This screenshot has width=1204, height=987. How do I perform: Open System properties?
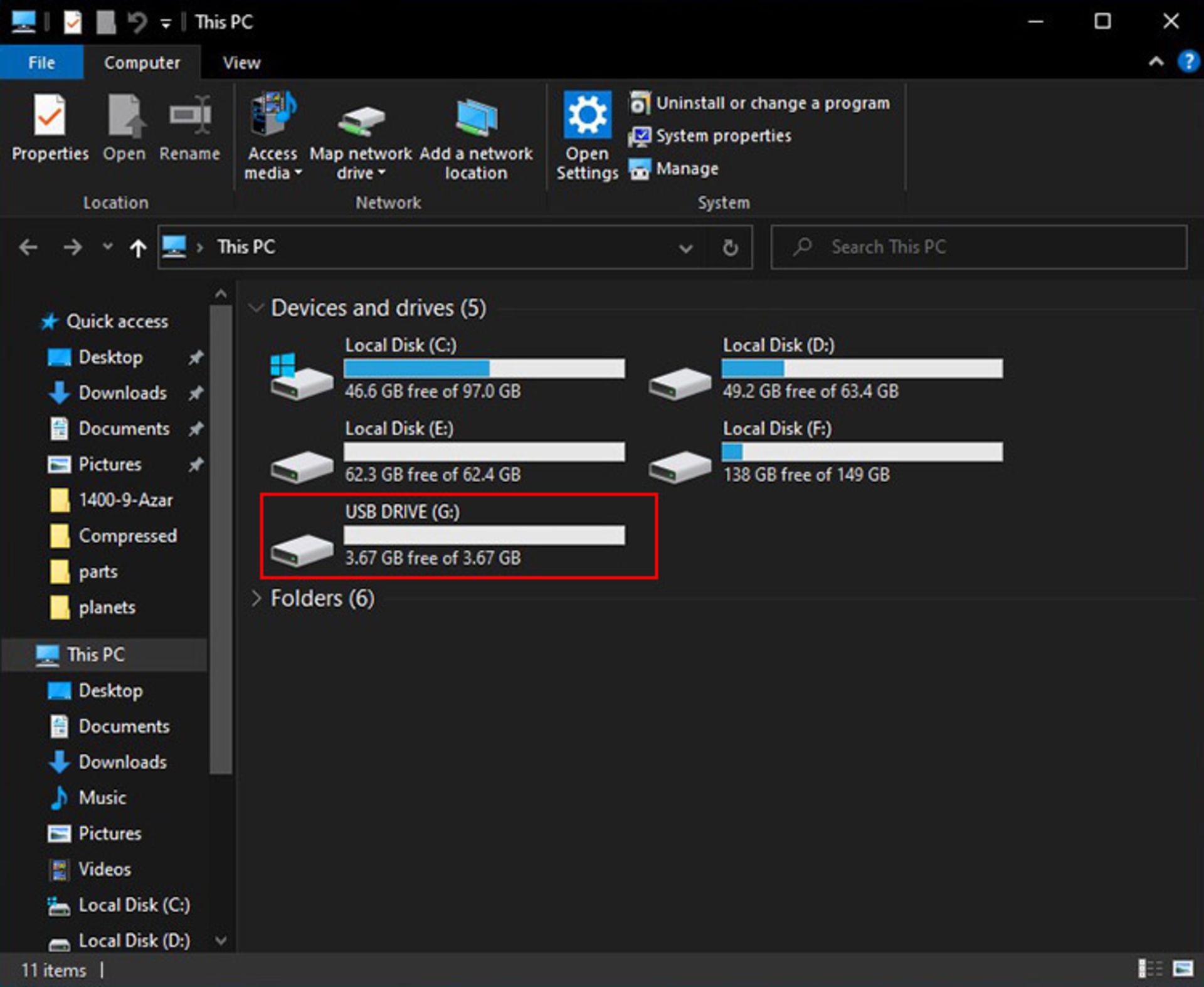(x=723, y=136)
